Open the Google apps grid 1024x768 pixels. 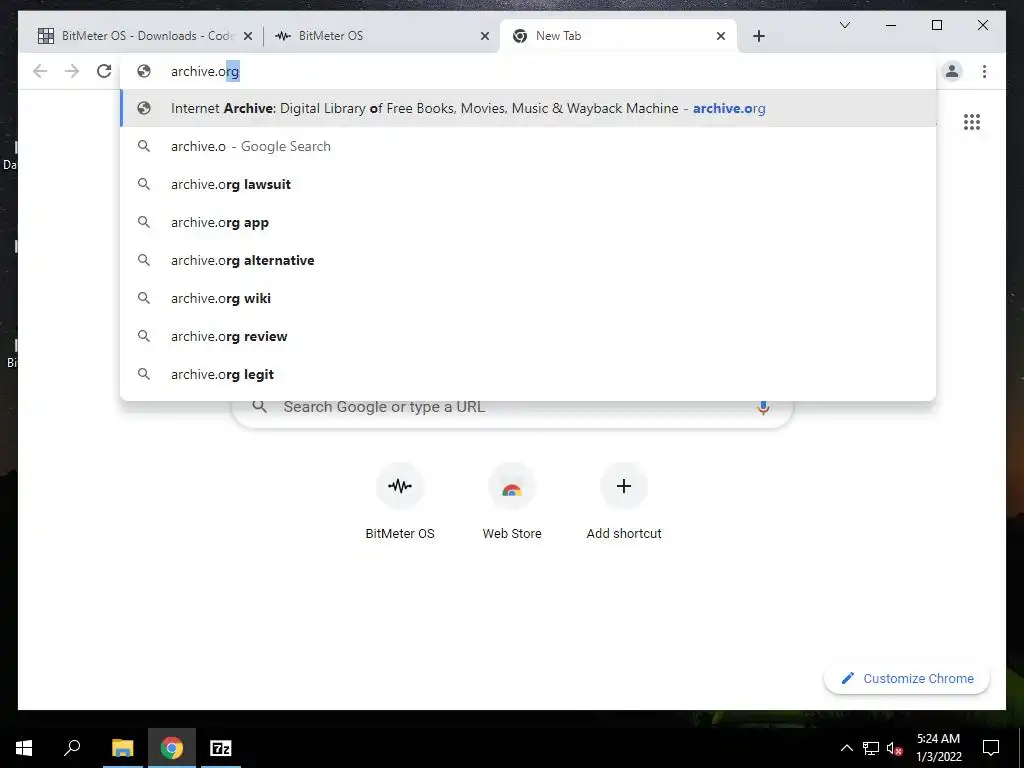pyautogui.click(x=972, y=122)
